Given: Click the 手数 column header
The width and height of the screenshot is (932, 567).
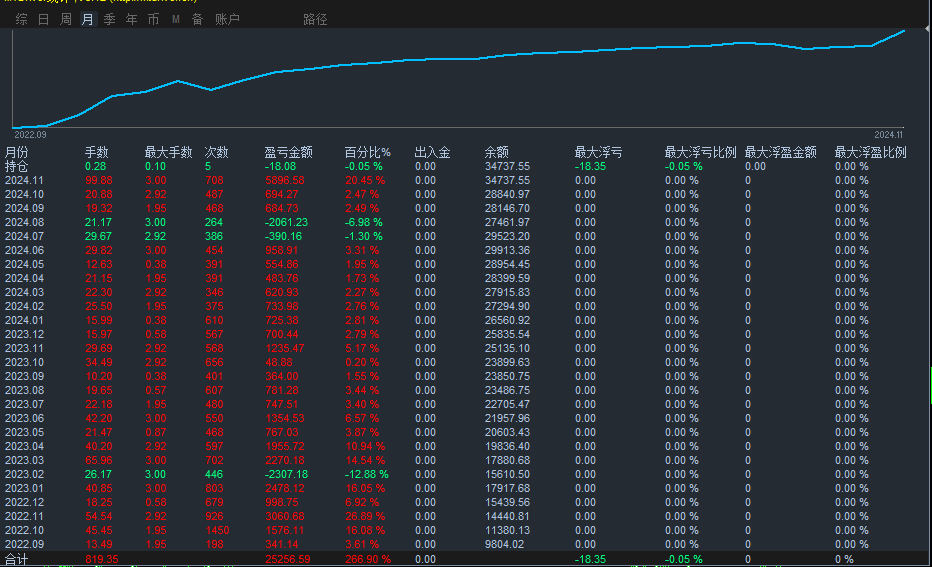Looking at the screenshot, I should click(x=96, y=152).
